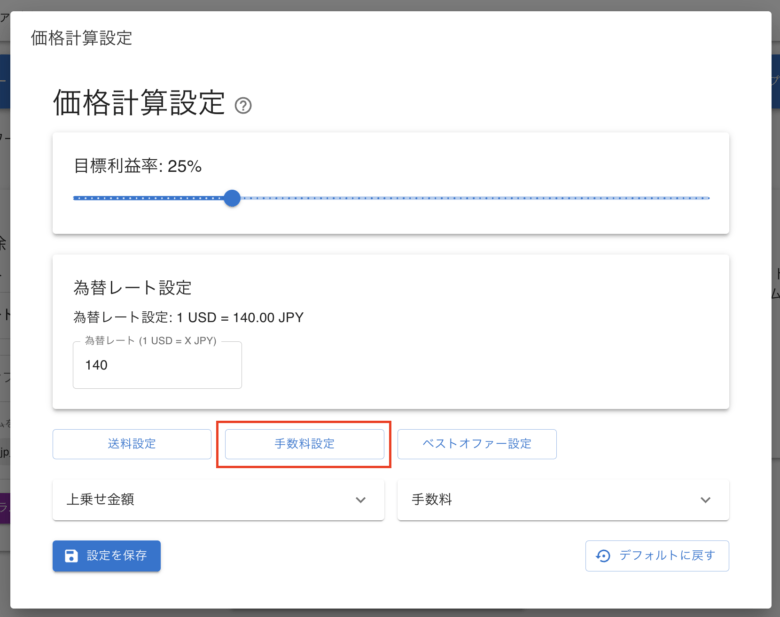Screen dimensions: 780x617
Task: Expand 上乗せ金額 using its chevron arrow
Action: (x=361, y=500)
